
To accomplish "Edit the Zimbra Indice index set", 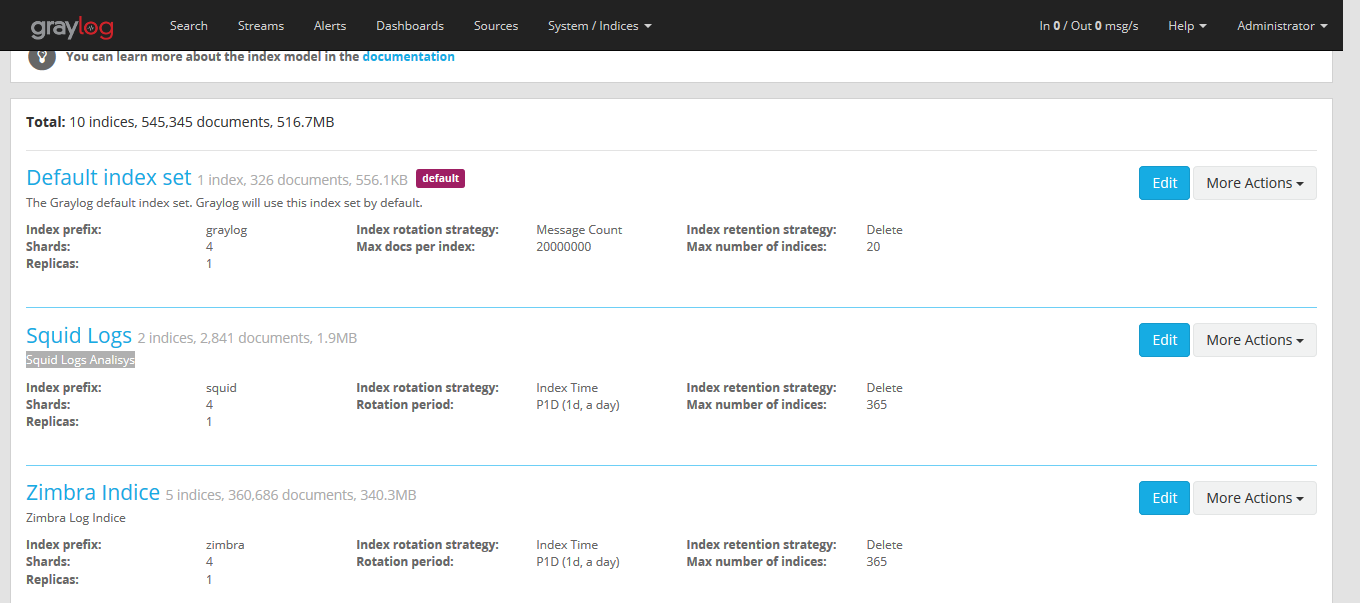I will pos(1164,498).
